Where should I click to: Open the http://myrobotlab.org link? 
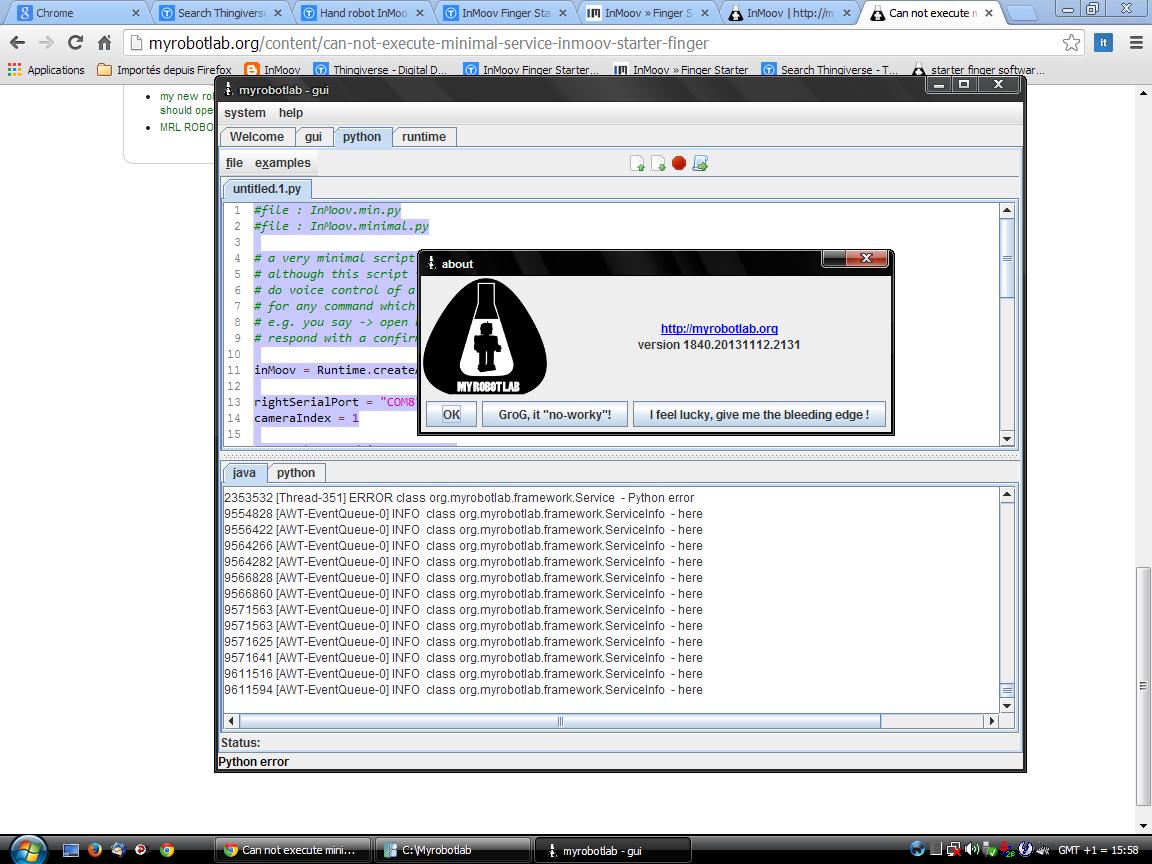[x=719, y=328]
